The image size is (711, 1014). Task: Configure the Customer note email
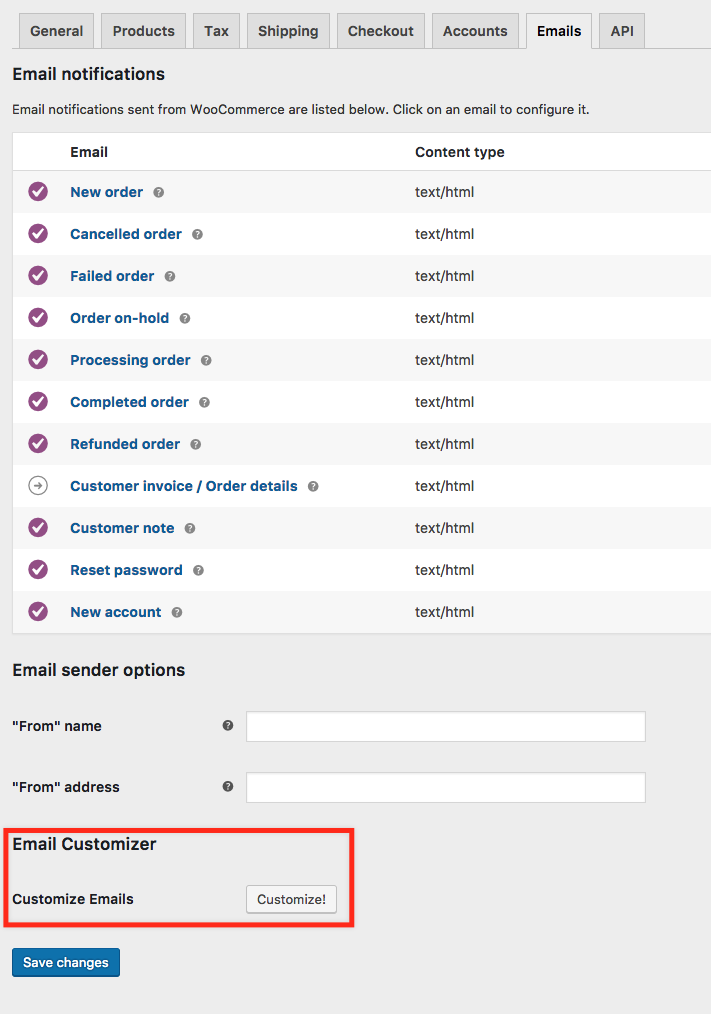click(122, 528)
